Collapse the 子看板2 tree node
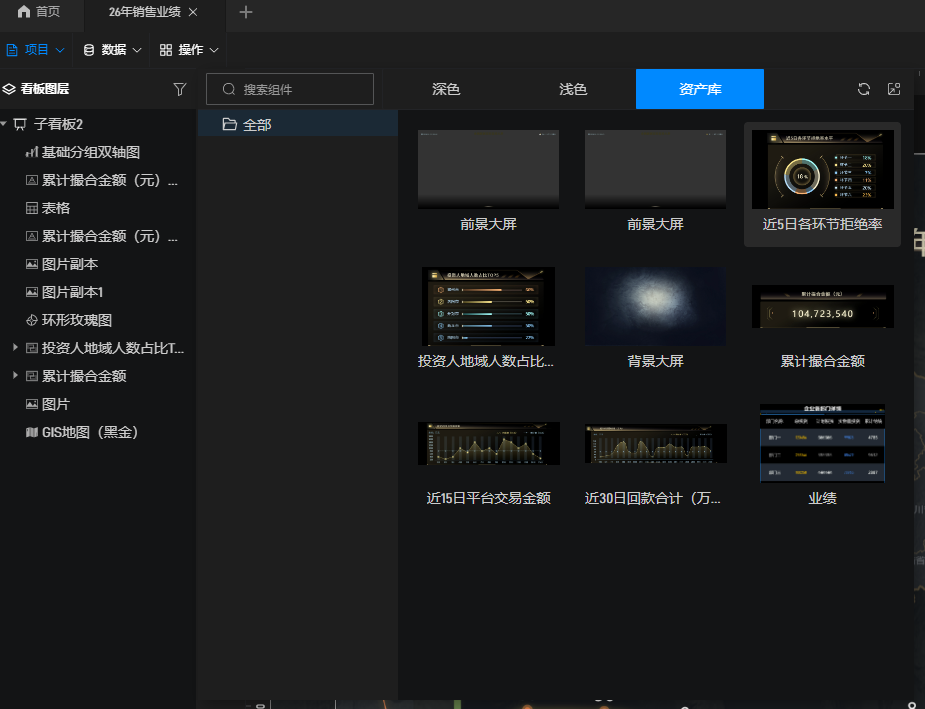Viewport: 925px width, 709px height. 5,124
